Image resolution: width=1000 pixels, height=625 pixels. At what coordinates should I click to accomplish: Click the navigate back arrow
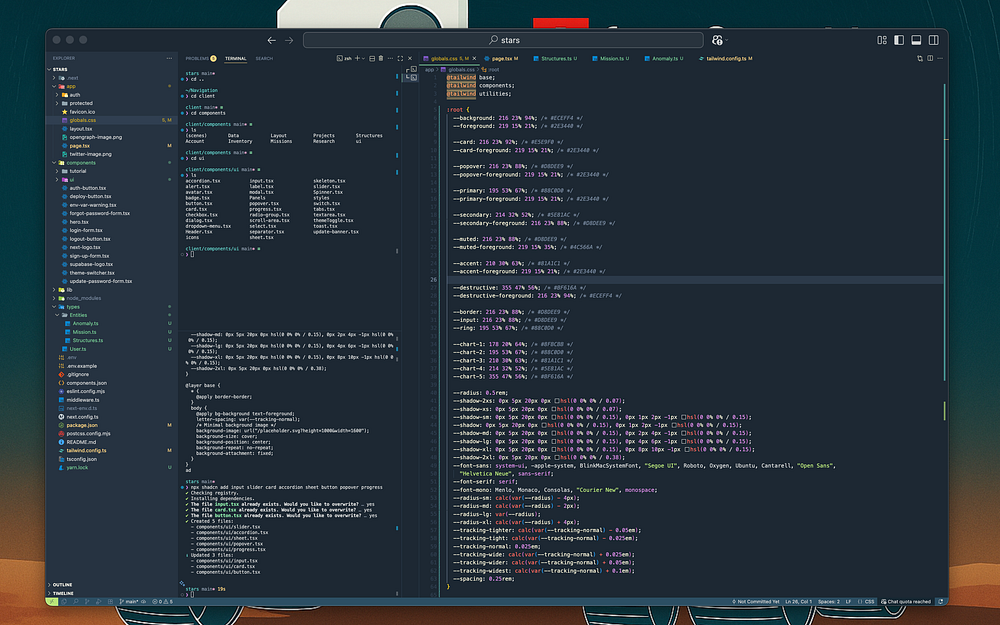(272, 40)
